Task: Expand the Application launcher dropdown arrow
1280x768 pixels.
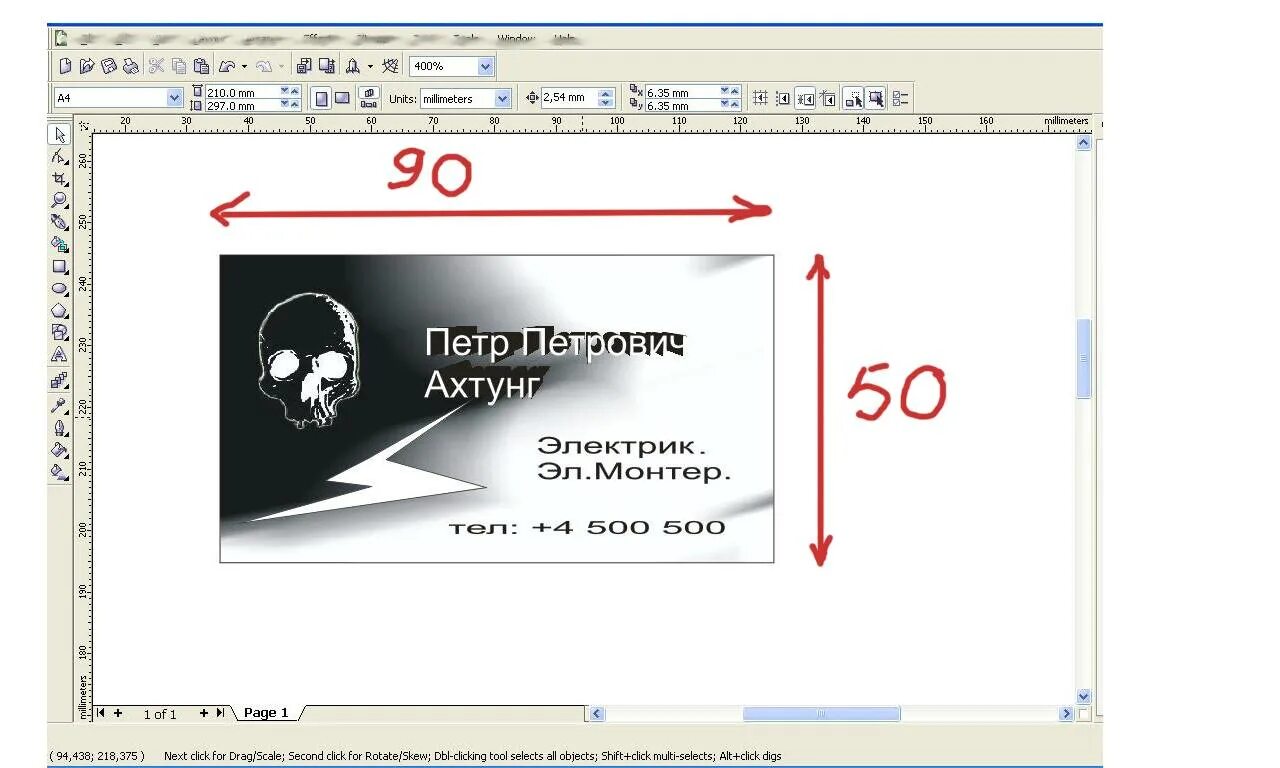Action: click(370, 66)
